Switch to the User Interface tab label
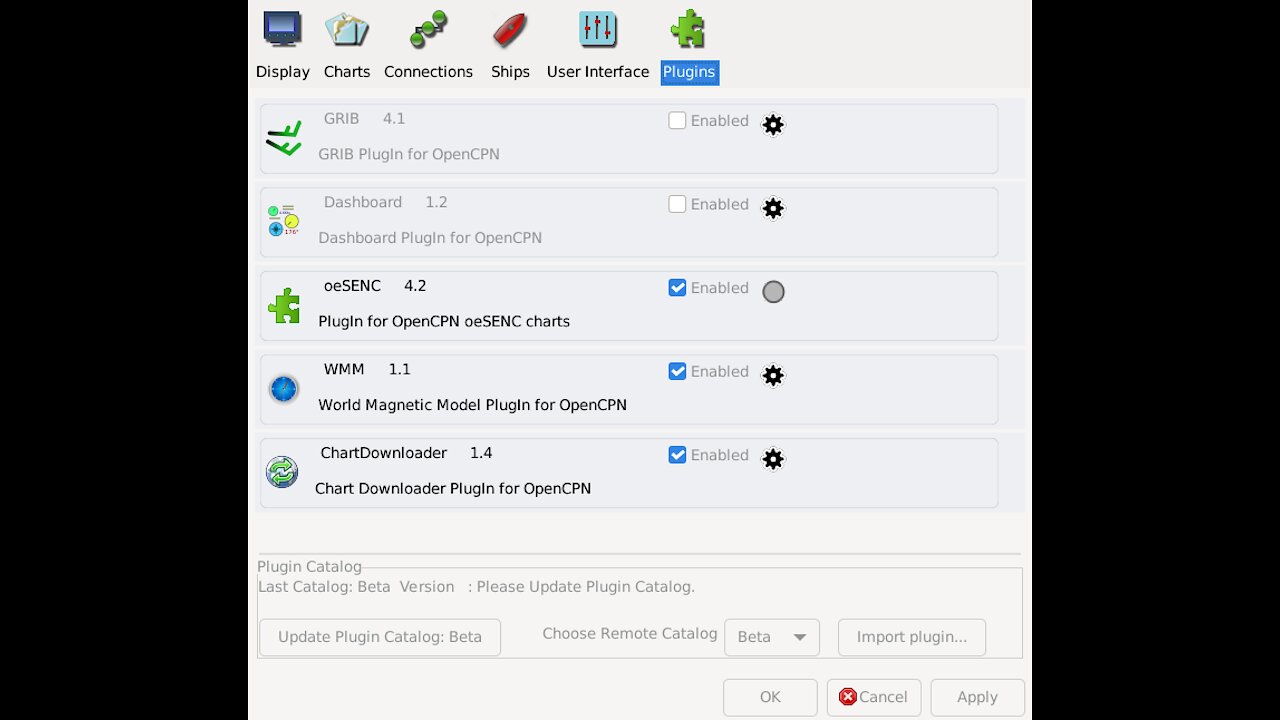Viewport: 1280px width, 720px height. [x=598, y=72]
